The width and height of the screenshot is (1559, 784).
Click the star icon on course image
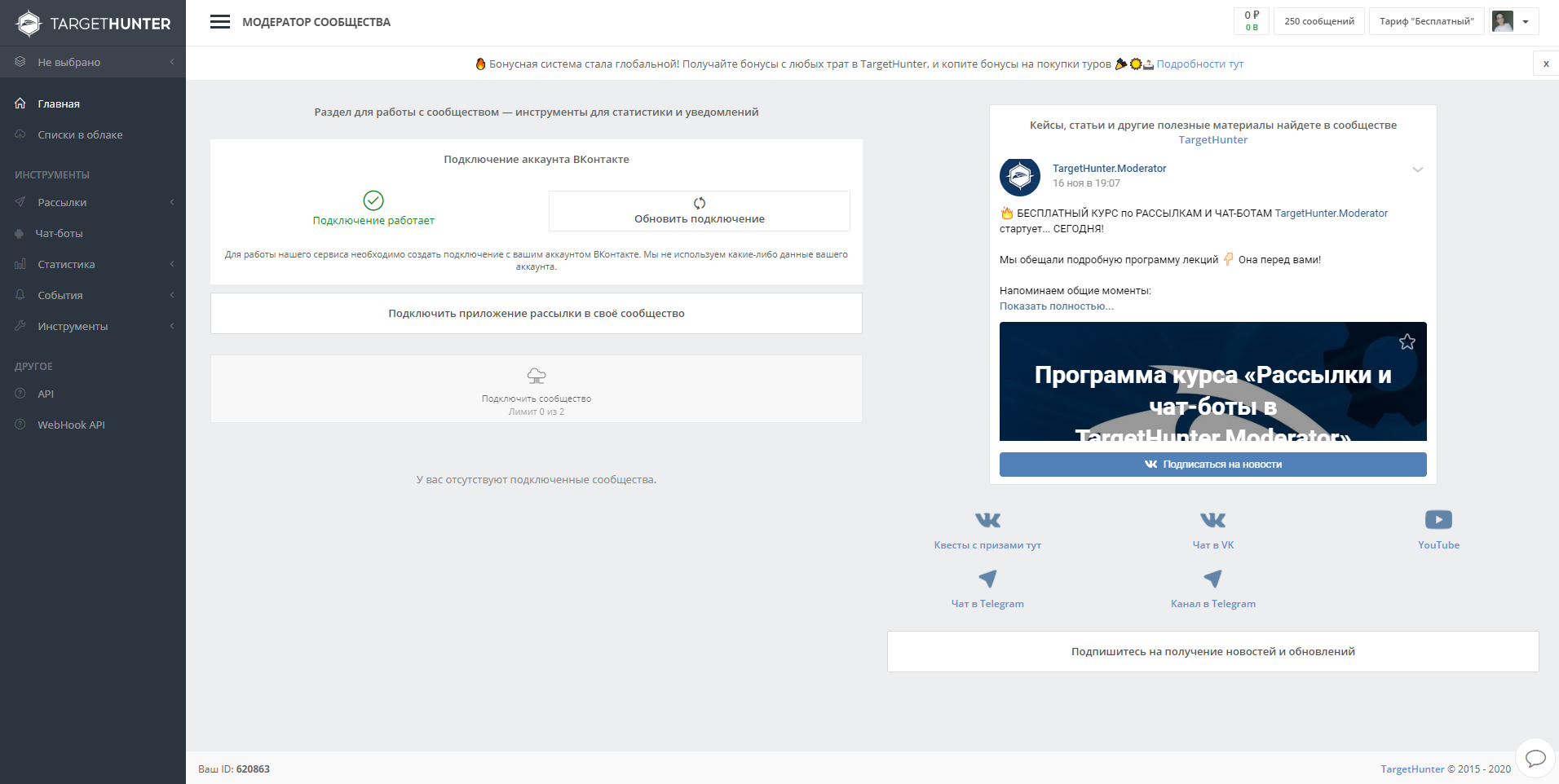[1407, 342]
